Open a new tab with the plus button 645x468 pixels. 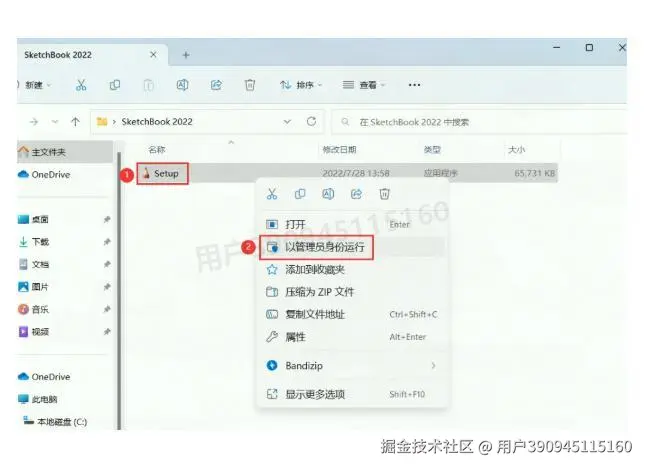[x=186, y=55]
